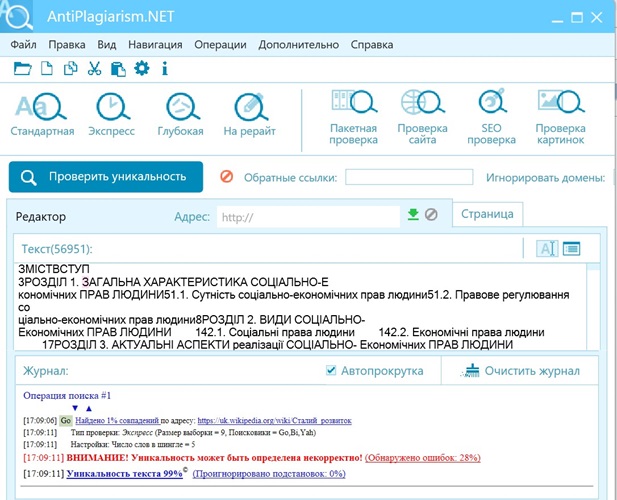Open the Найдено 1% совпадений link
This screenshot has width=617, height=500.
117,421
